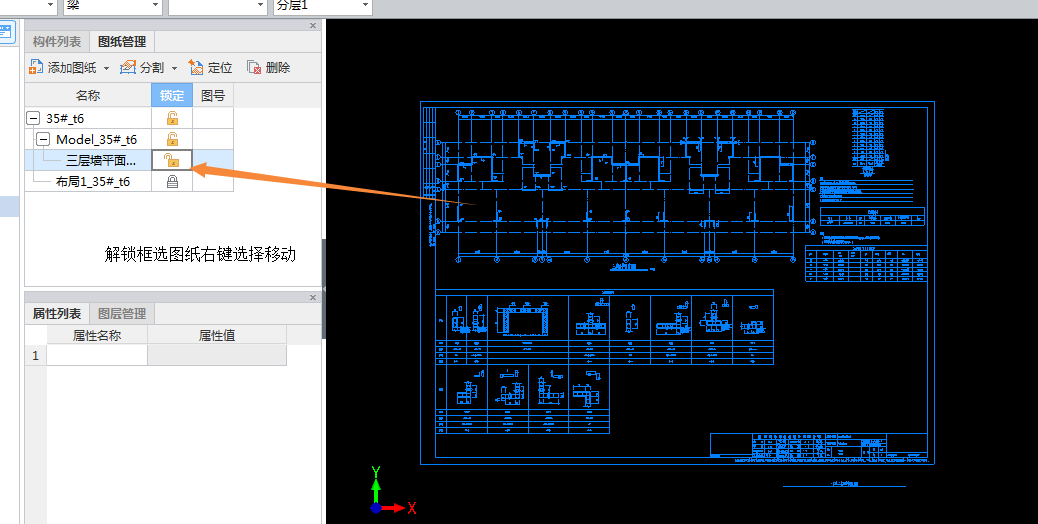The width and height of the screenshot is (1038, 524).
Task: Unlock the 布局1_35#_t6 drawing
Action: [x=172, y=181]
